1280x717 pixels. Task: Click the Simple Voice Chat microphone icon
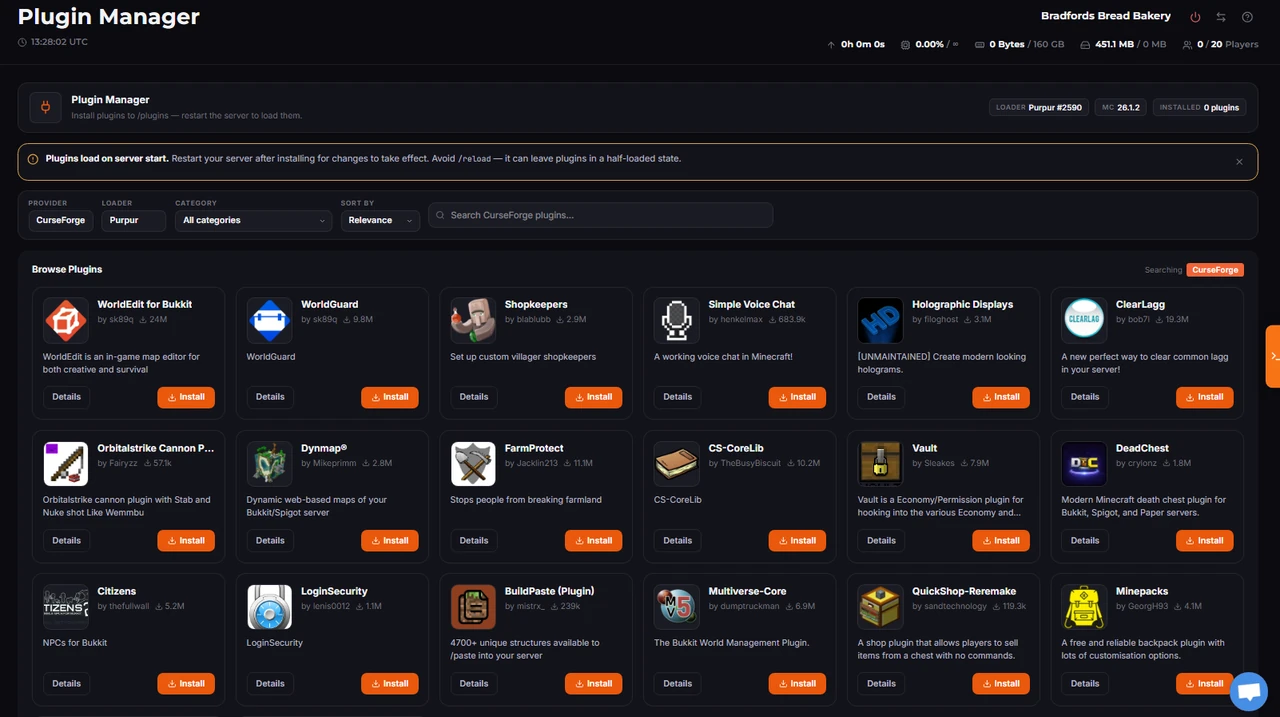point(677,320)
